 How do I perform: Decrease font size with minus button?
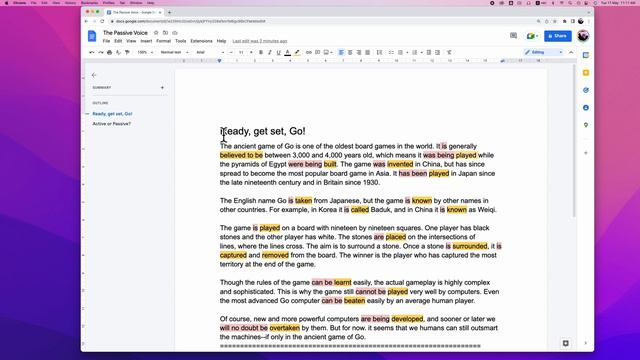coord(231,53)
